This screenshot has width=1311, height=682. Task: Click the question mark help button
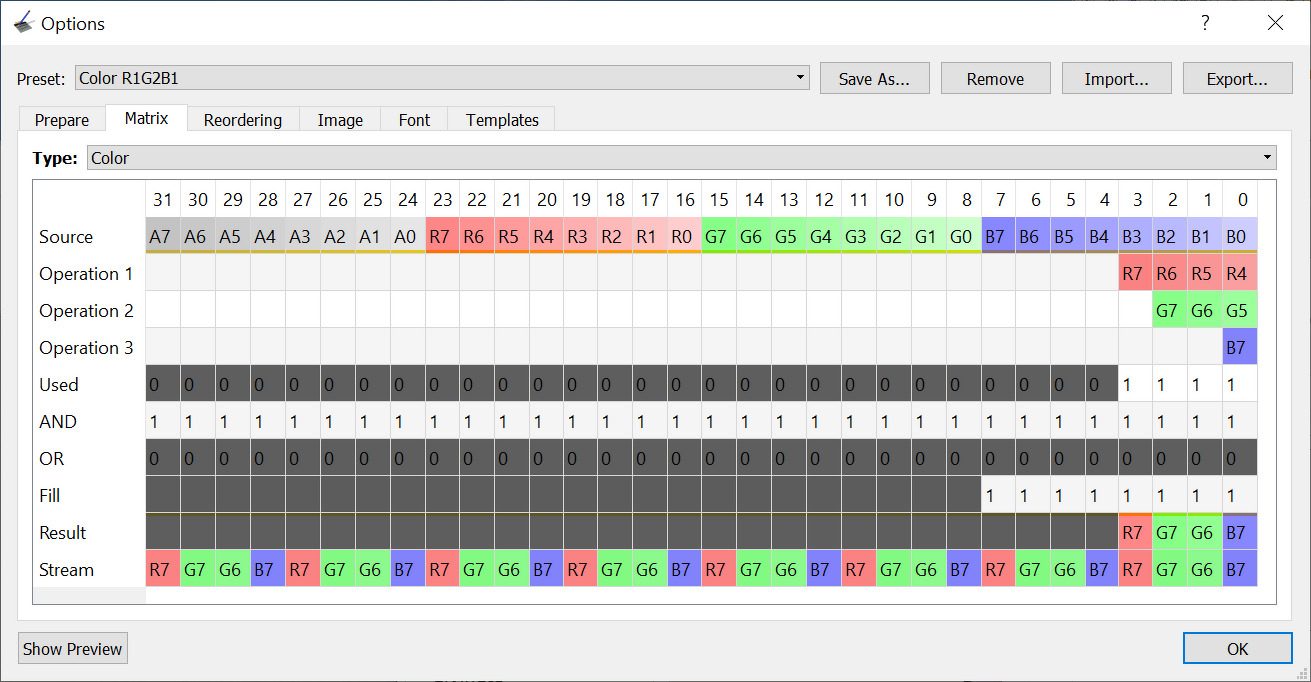tap(1206, 22)
